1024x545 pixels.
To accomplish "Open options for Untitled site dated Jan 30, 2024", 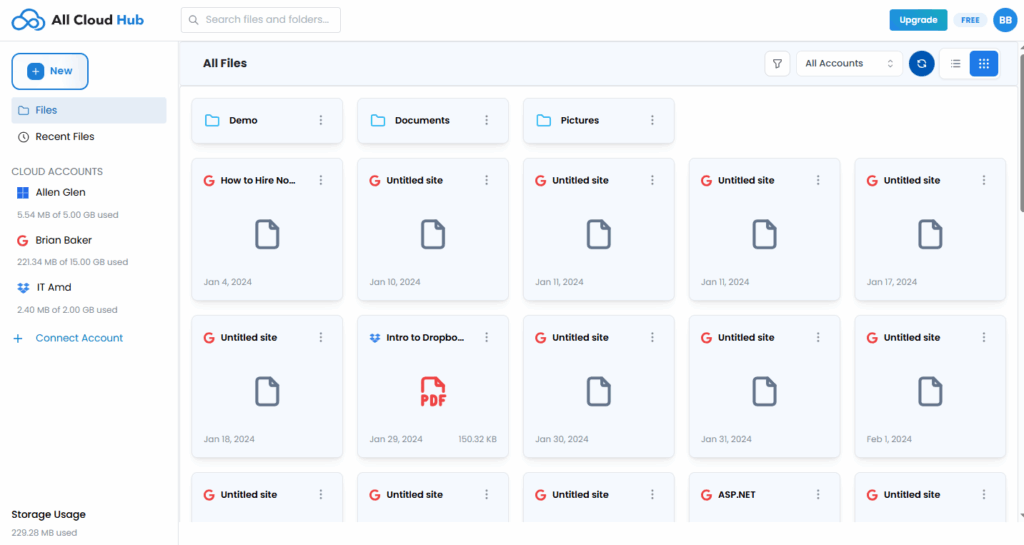I will click(652, 337).
